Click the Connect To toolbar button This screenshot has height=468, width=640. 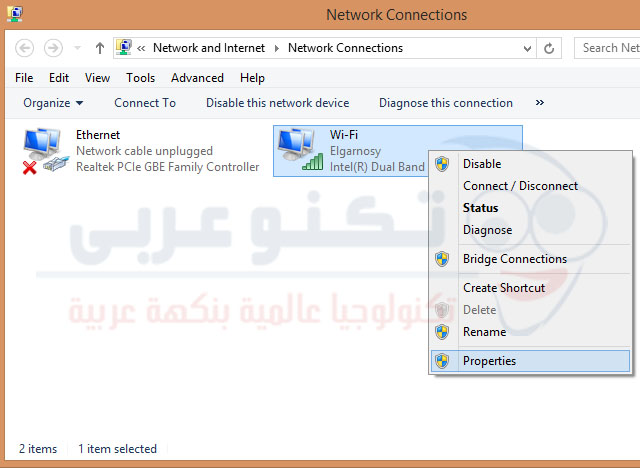tap(144, 103)
